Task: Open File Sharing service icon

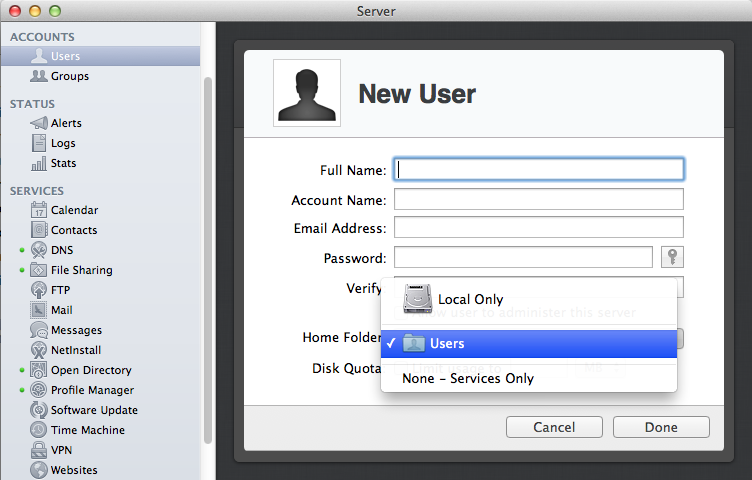Action: 39,270
